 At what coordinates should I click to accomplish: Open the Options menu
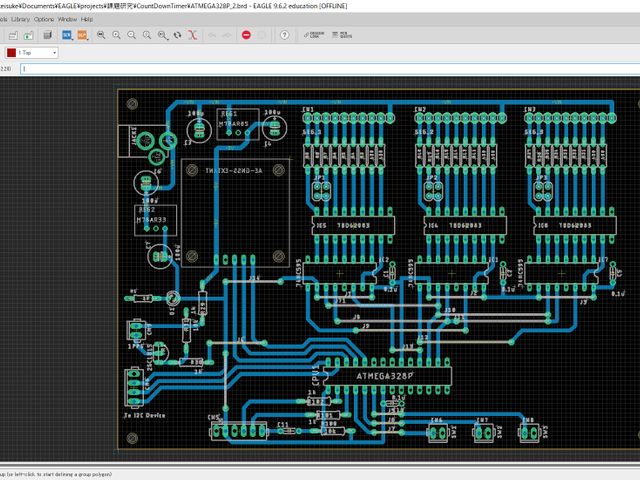[44, 19]
